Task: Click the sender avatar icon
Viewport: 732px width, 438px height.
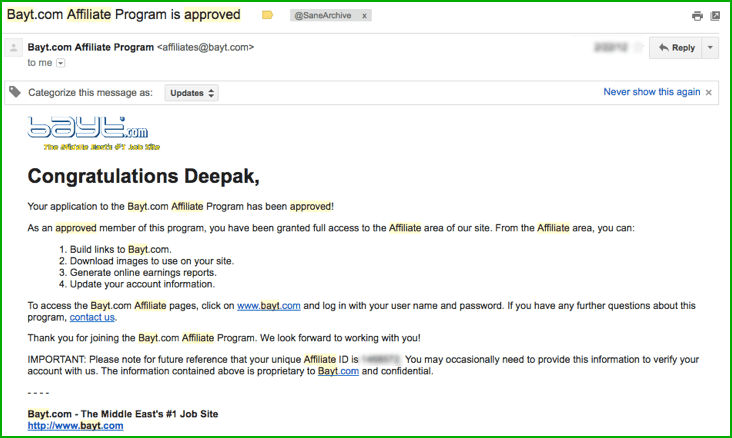Action: pyautogui.click(x=14, y=48)
